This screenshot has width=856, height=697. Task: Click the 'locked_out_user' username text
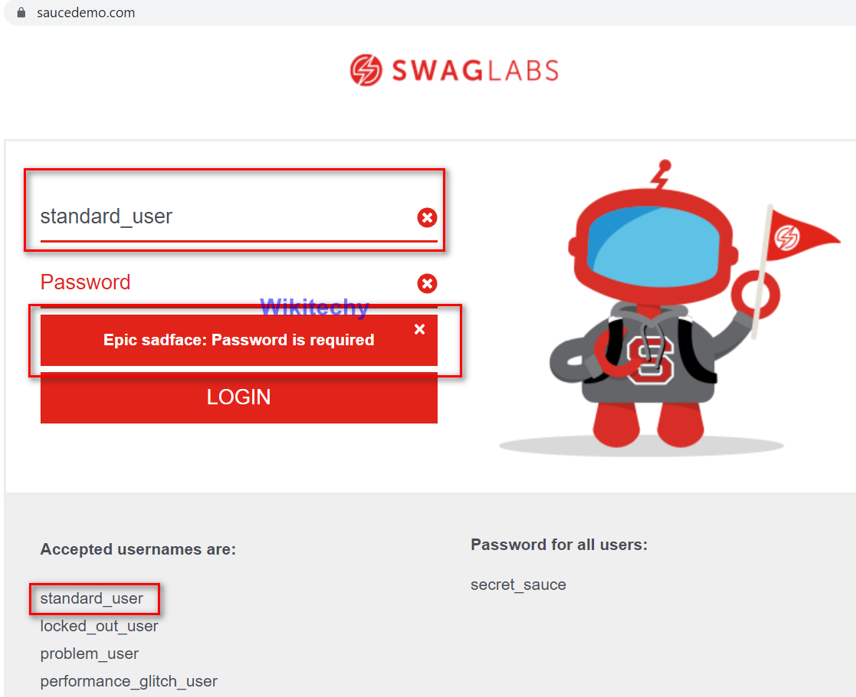coord(99,626)
